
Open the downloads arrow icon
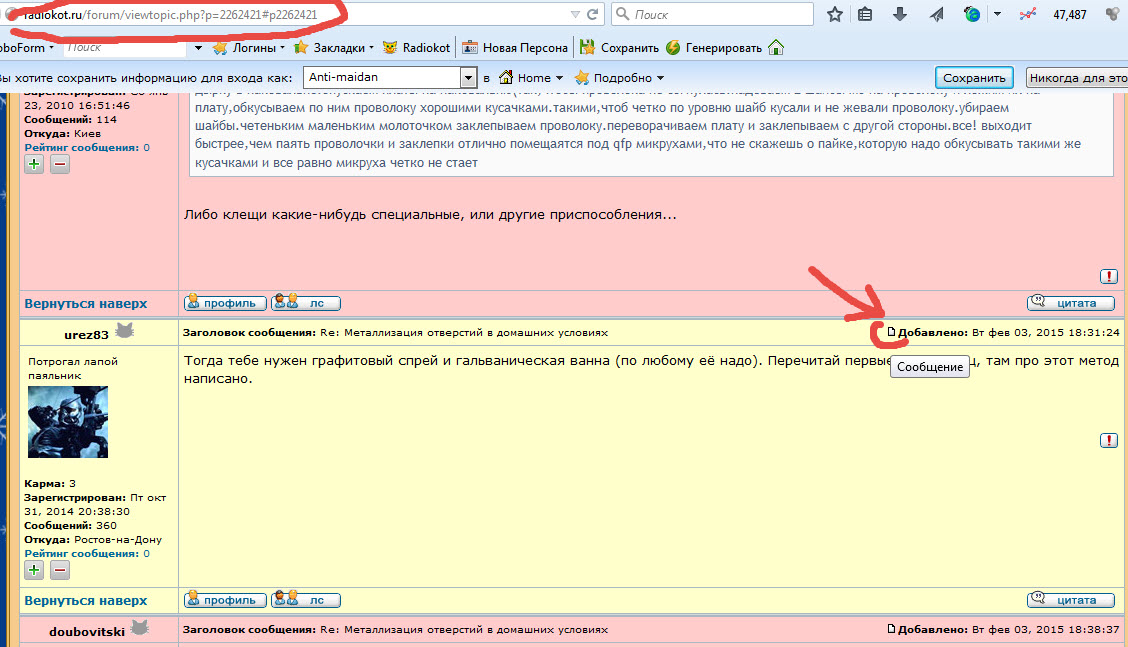pos(900,14)
